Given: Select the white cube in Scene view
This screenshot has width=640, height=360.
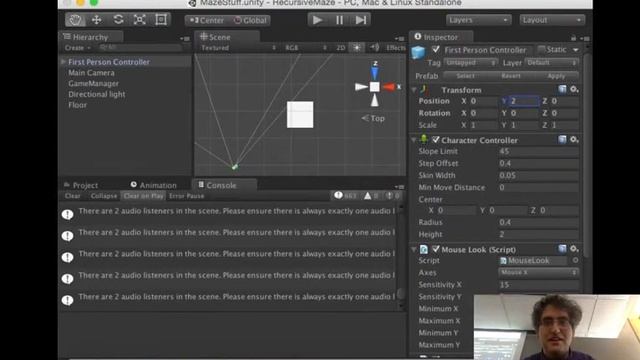Looking at the screenshot, I should pos(300,115).
